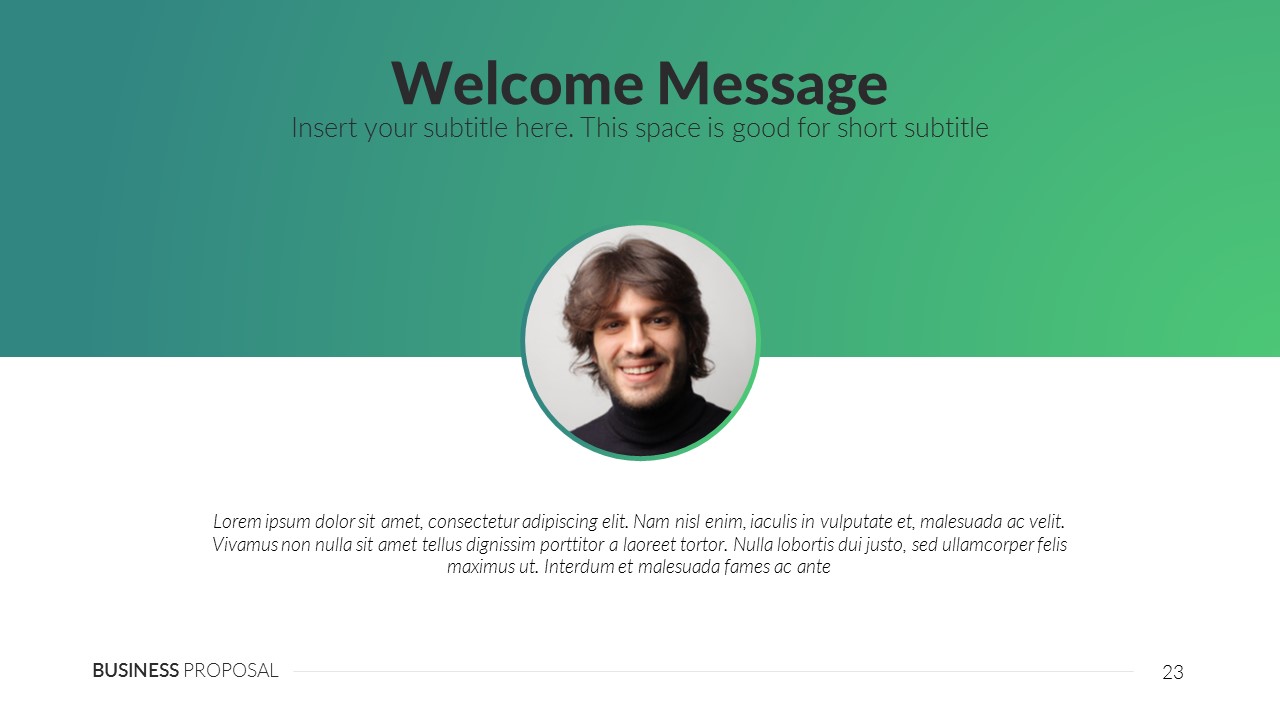
Task: Click the word "Welcome" in the title
Action: [x=515, y=83]
